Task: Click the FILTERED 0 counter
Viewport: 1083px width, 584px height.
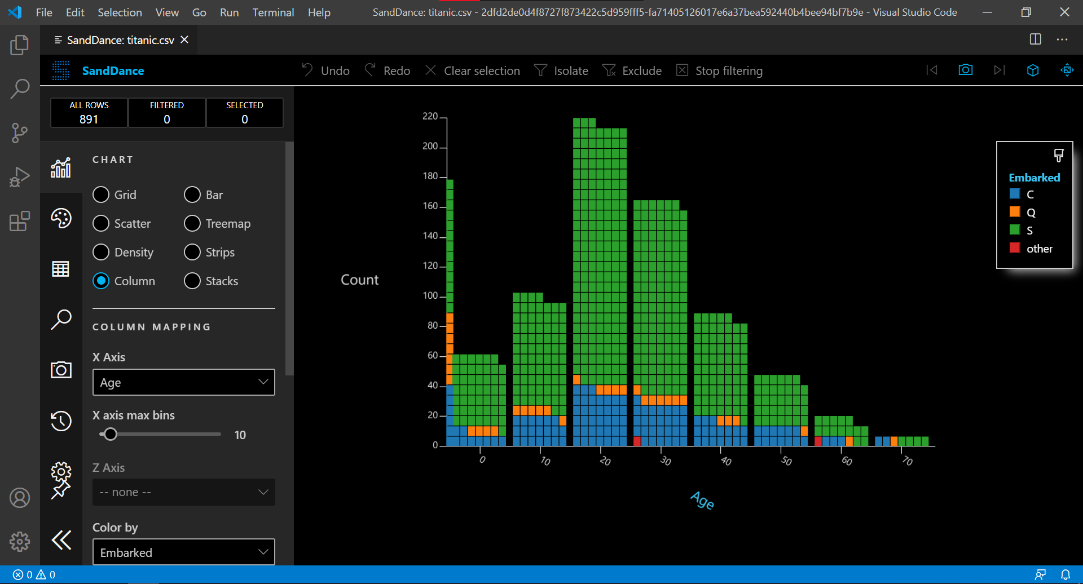Action: click(166, 113)
